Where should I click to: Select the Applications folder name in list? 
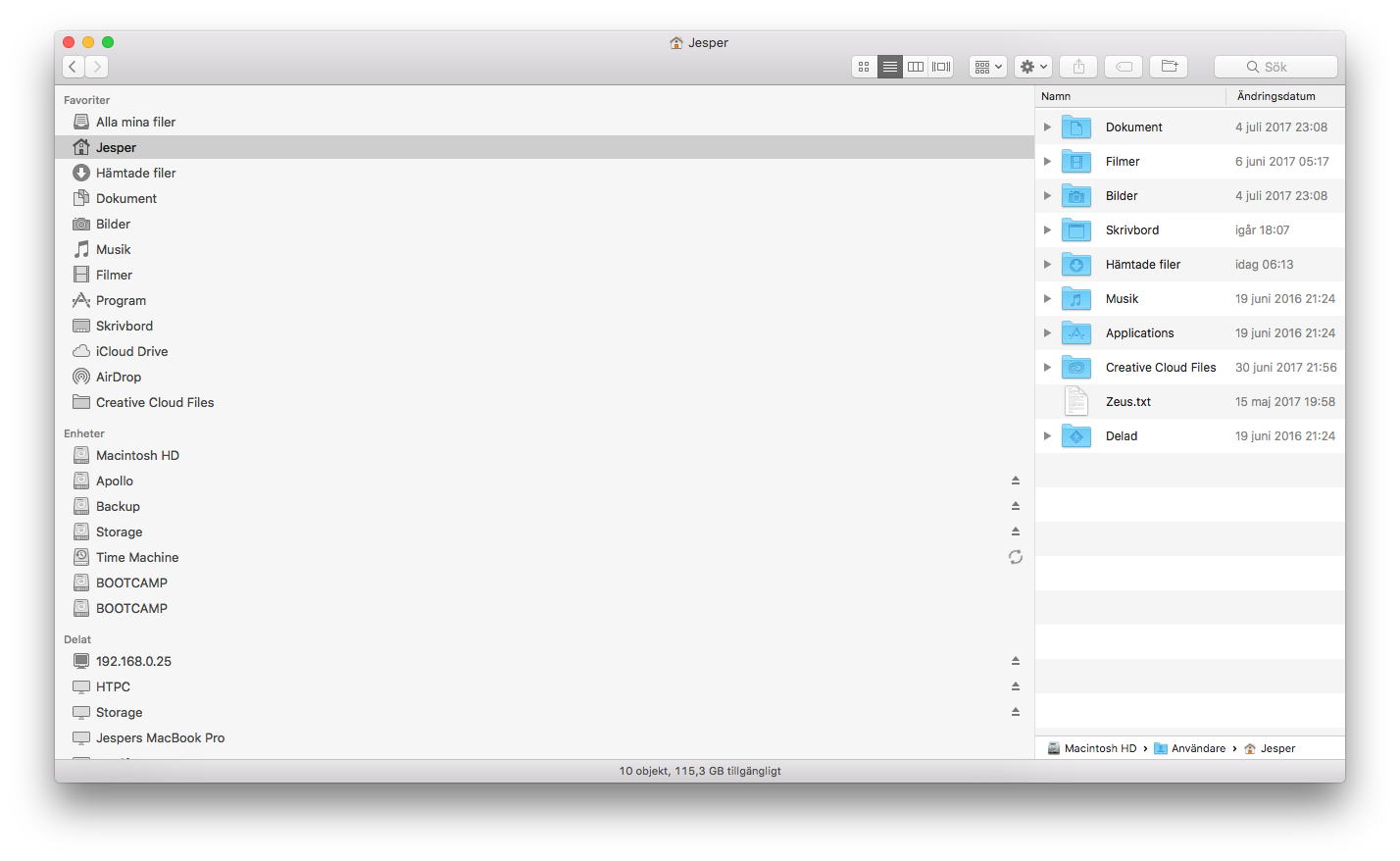pos(1139,333)
